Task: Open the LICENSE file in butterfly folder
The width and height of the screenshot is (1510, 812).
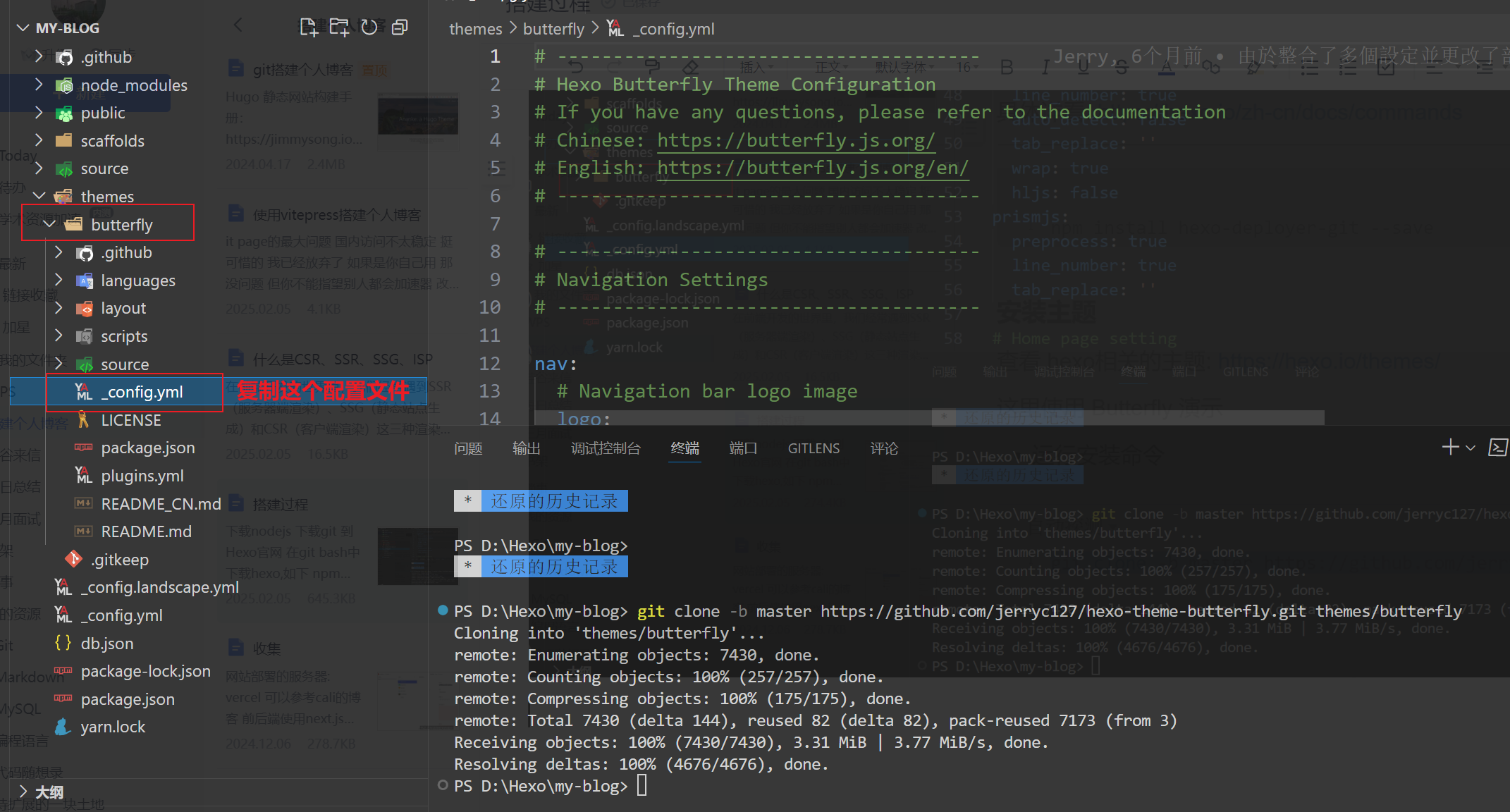Action: 131,420
